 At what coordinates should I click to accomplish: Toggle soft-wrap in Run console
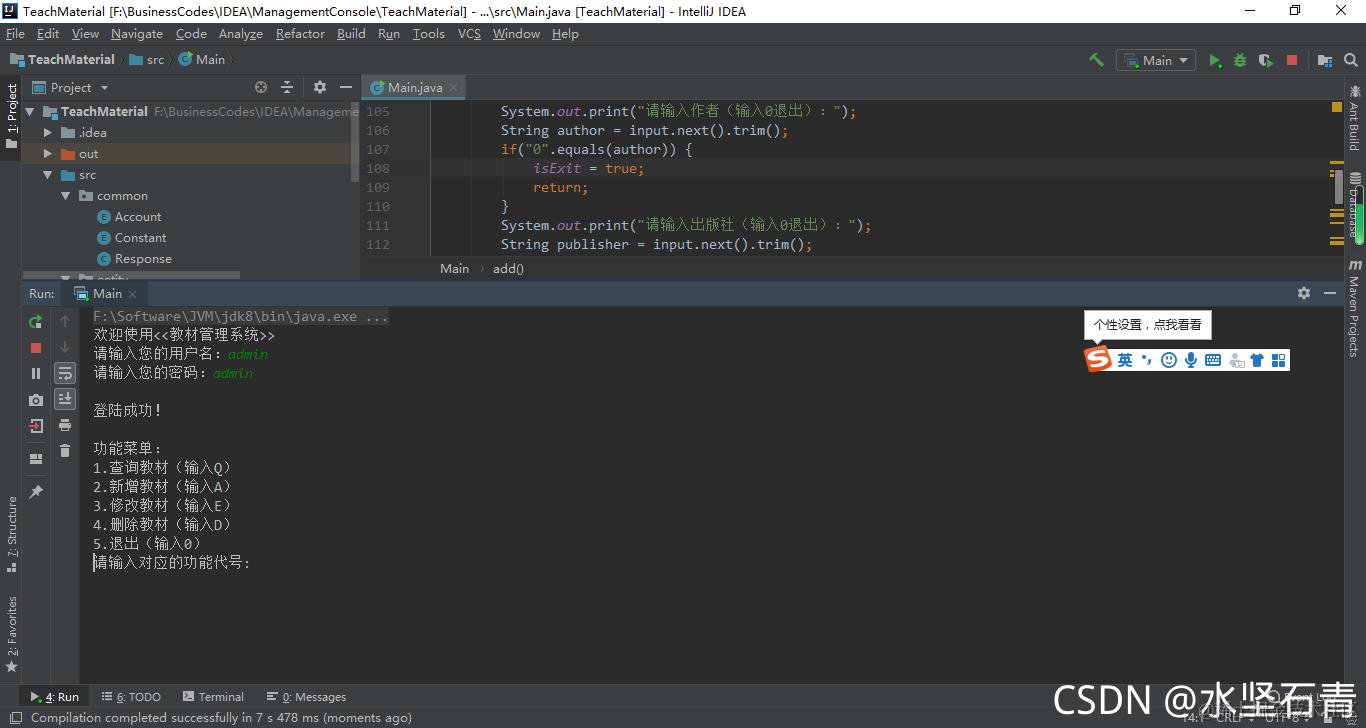tap(65, 374)
